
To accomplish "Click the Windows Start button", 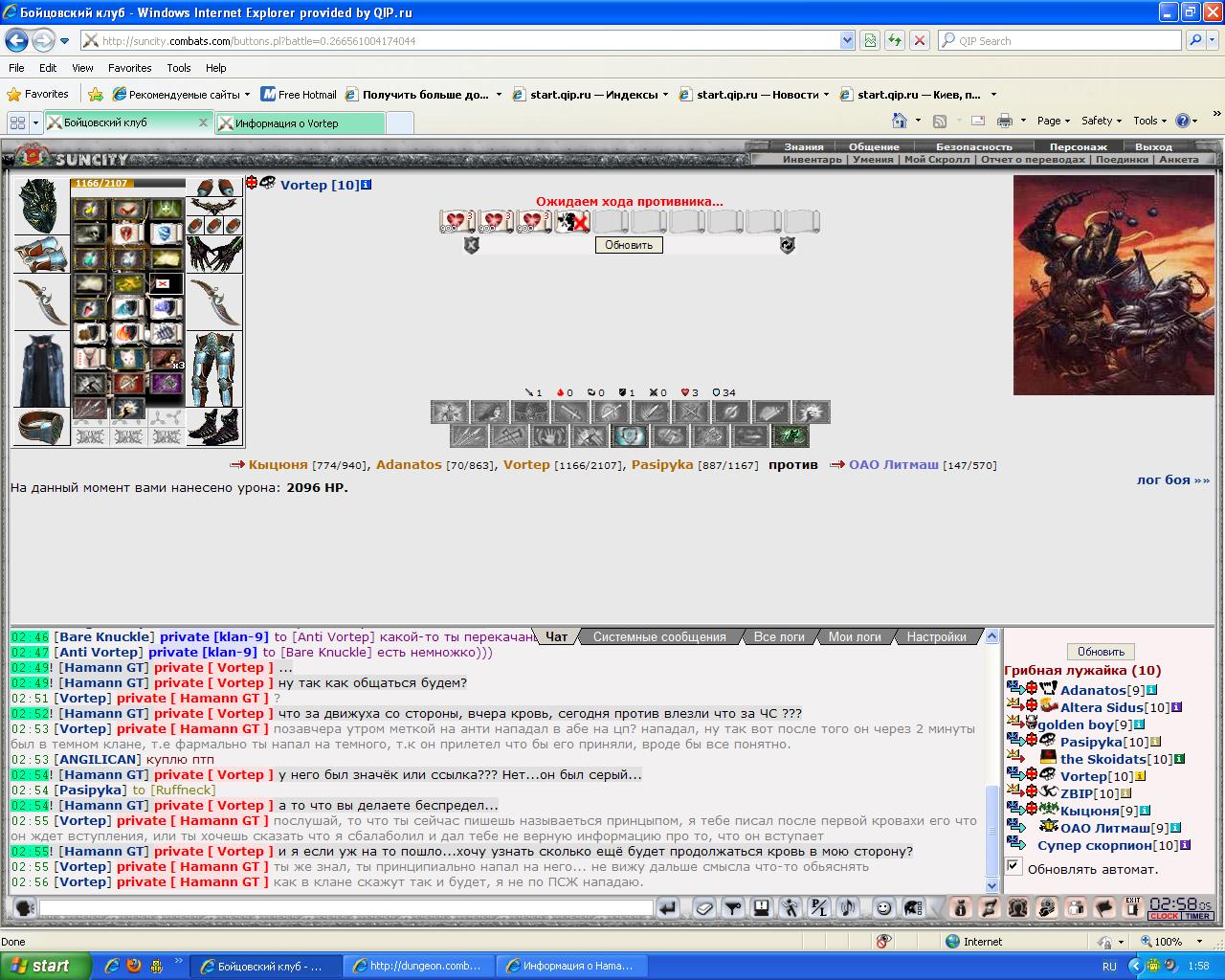I will coord(45,966).
